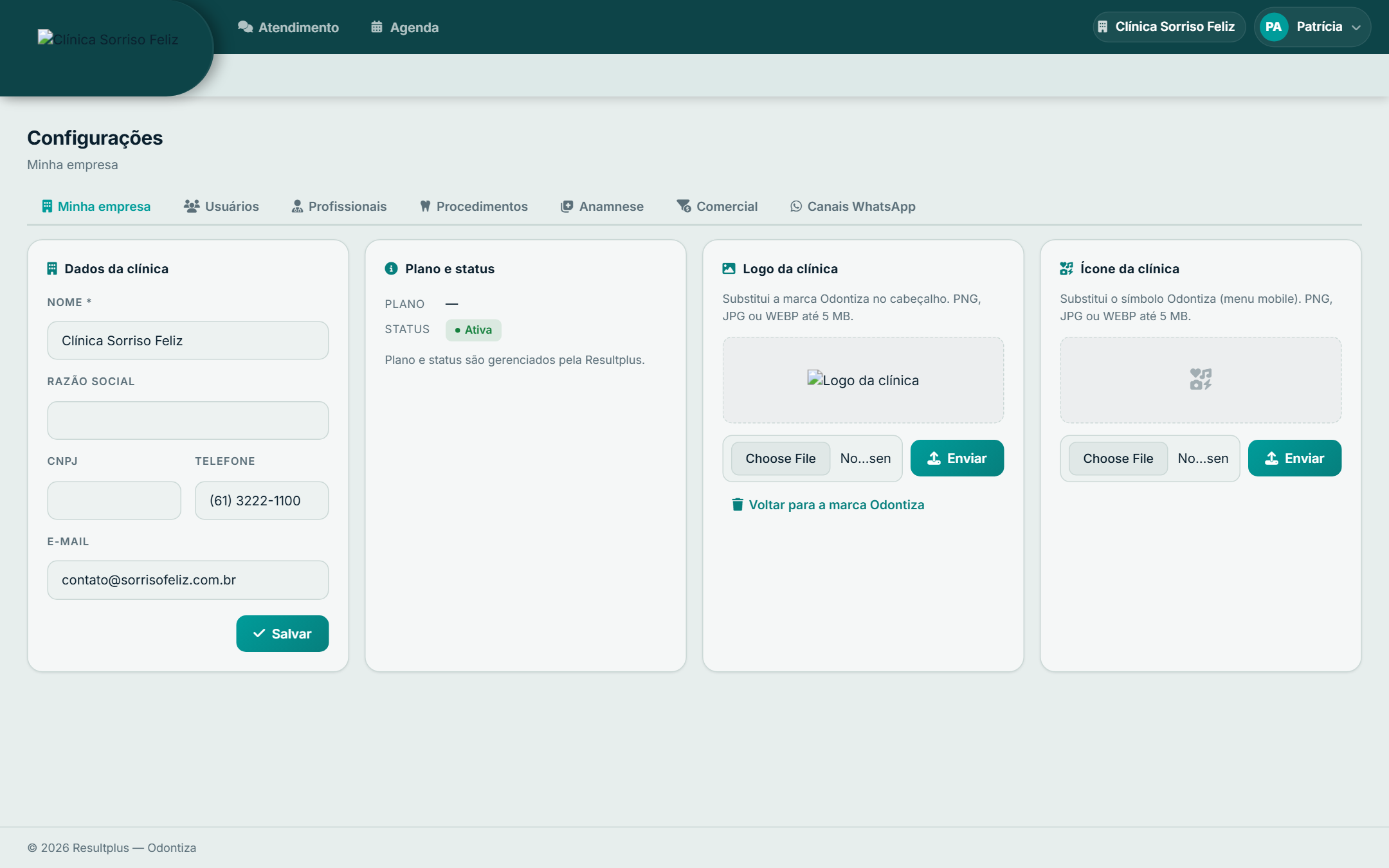
Task: Click the tooth icon on Procedimentos tab
Action: 425,206
